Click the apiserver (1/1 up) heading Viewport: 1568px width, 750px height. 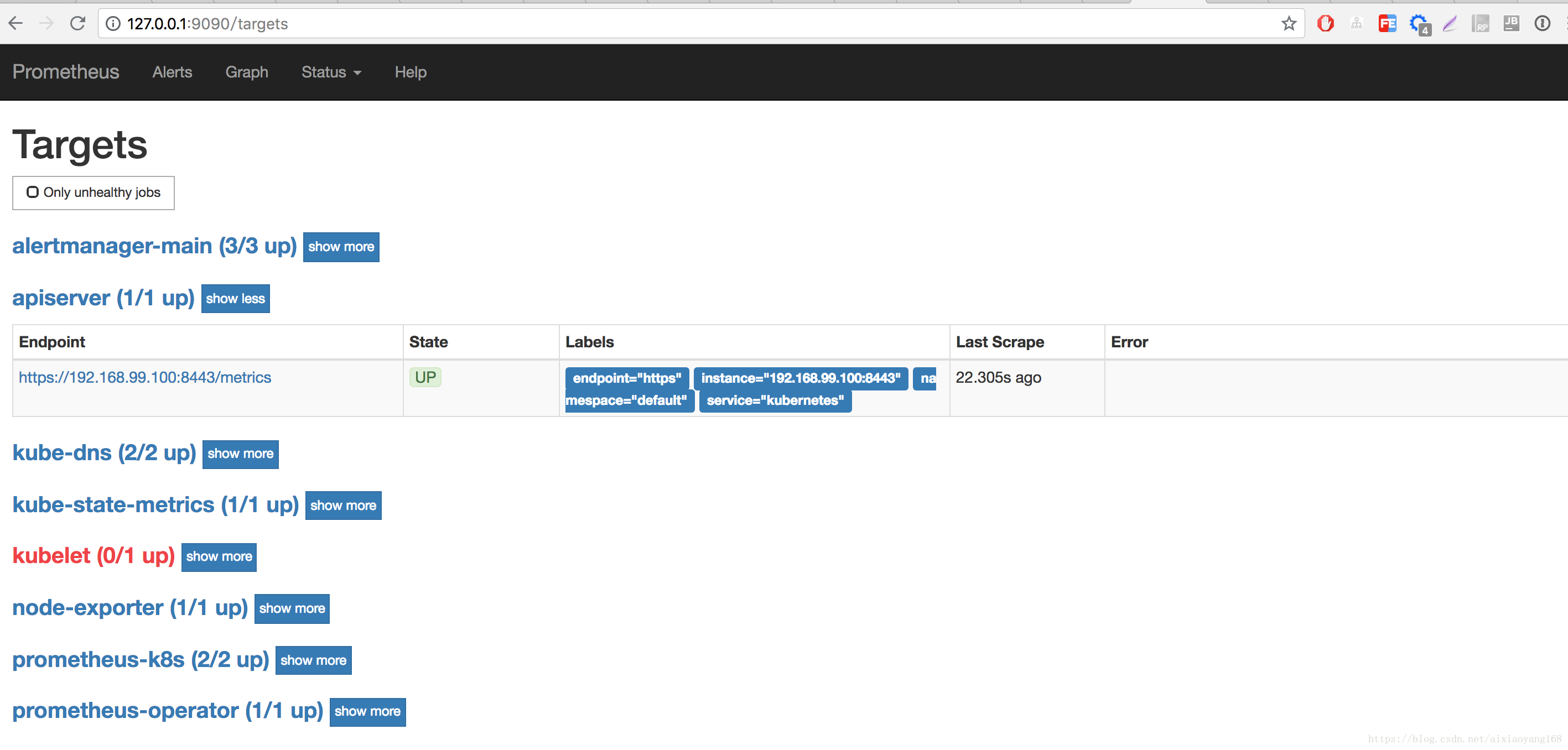[103, 298]
